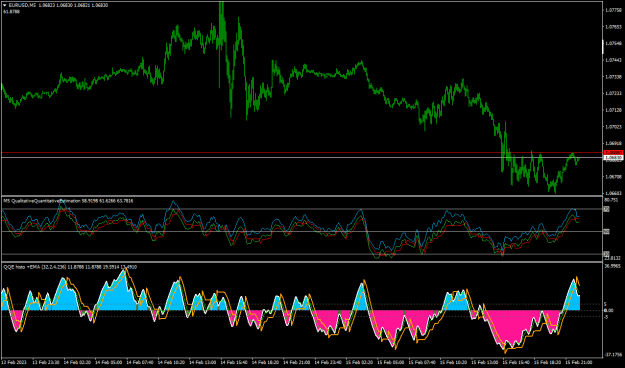Screen dimensions: 625x368
Task: Click the 14 Feb 07:40 time label
Action: coord(140,362)
